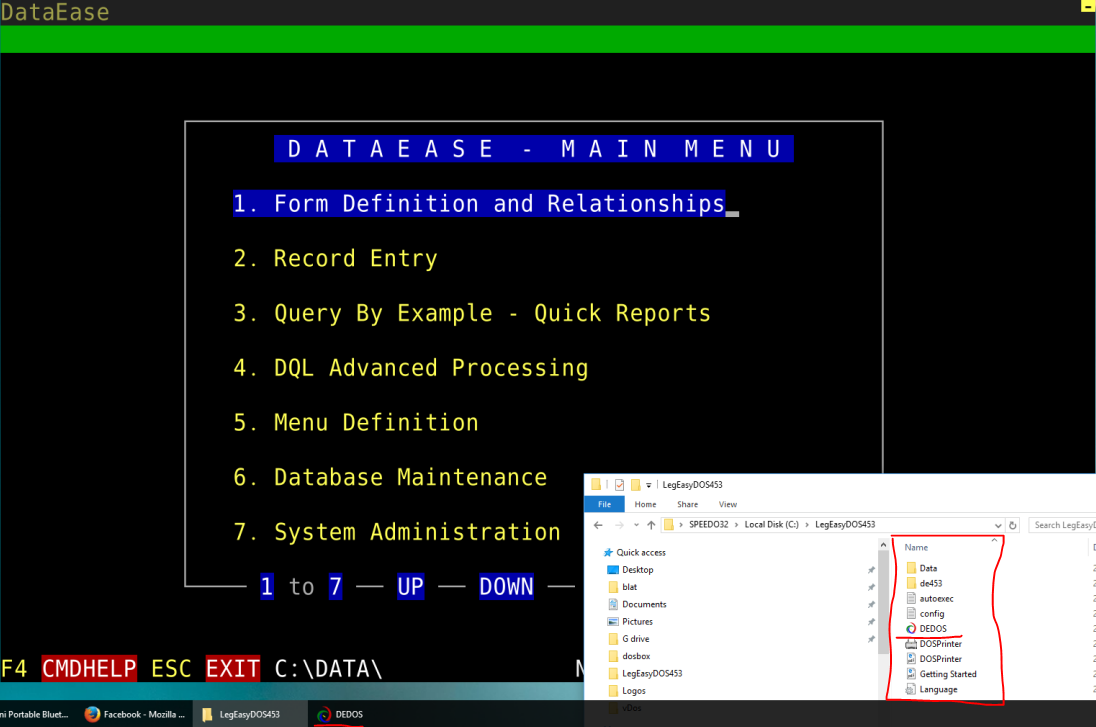Unpin Desktop using its pin icon
This screenshot has height=727, width=1096.
coord(871,570)
